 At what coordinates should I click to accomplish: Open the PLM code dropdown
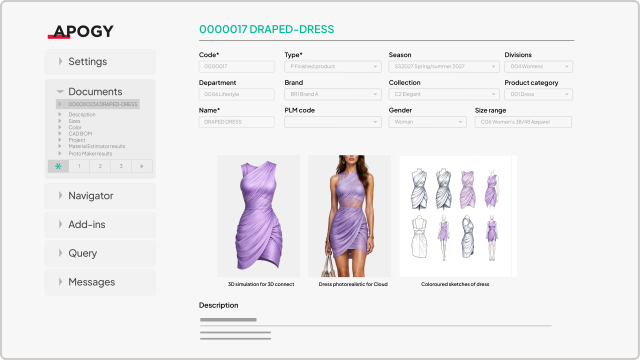tap(333, 122)
